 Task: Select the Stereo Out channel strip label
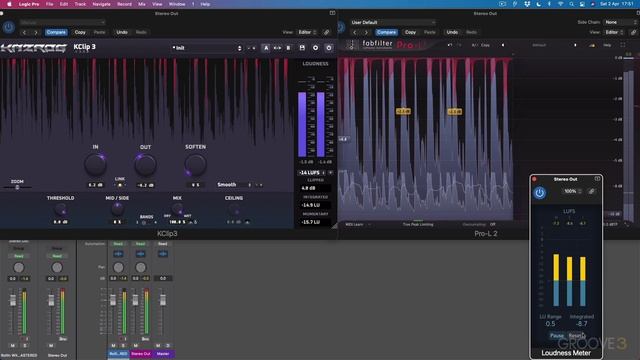[141, 354]
